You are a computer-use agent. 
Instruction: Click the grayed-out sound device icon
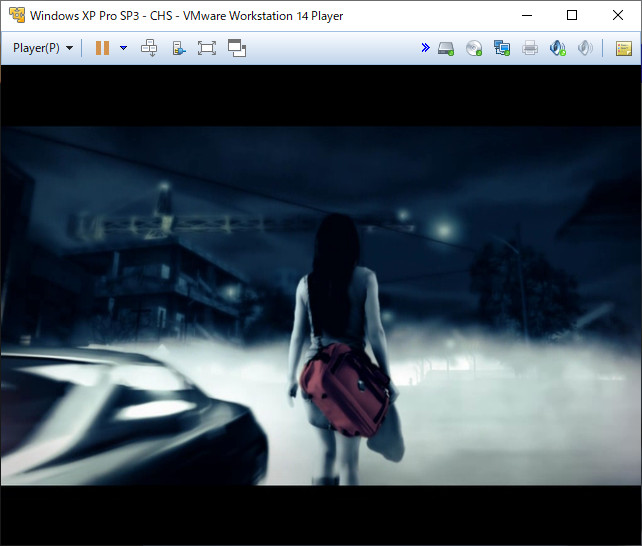click(585, 48)
